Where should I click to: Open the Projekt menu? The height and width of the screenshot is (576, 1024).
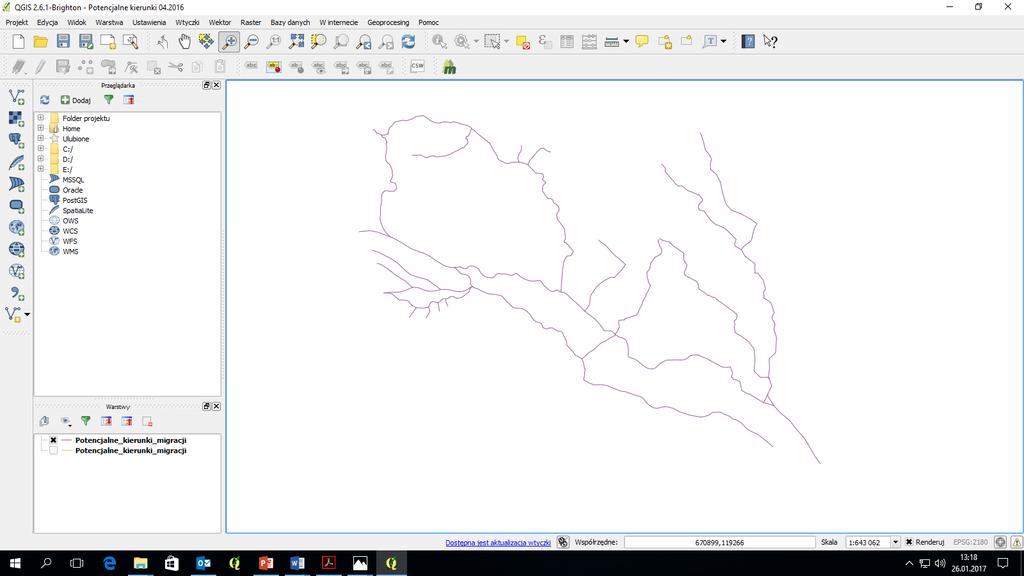pyautogui.click(x=16, y=22)
